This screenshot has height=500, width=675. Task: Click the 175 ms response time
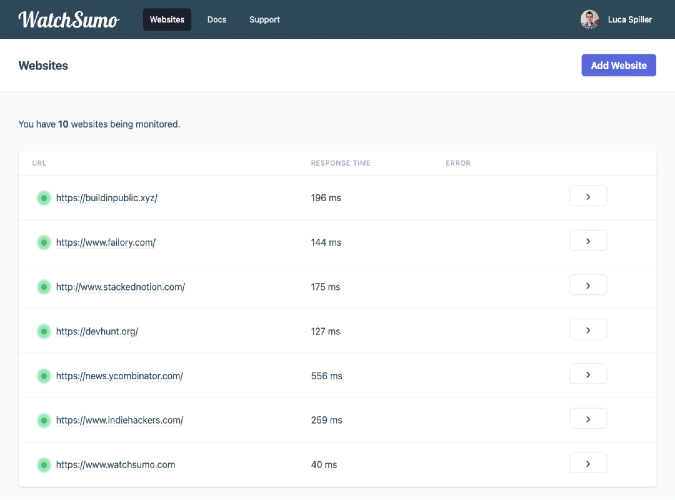(325, 287)
